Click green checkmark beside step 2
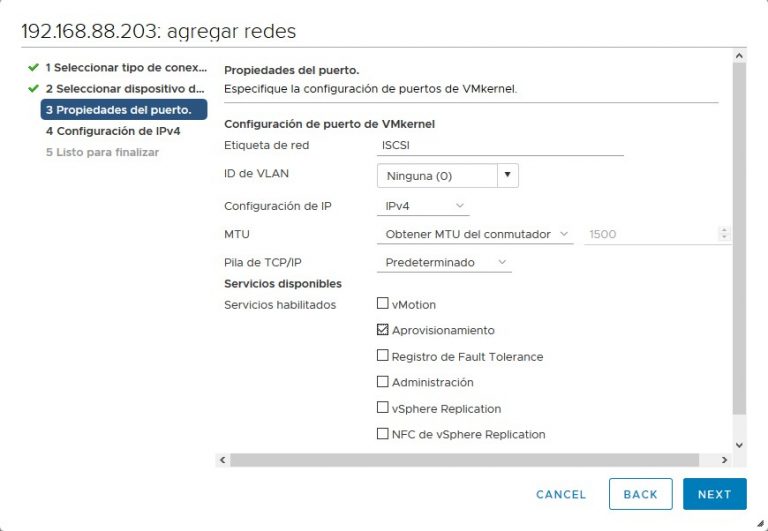 33,89
